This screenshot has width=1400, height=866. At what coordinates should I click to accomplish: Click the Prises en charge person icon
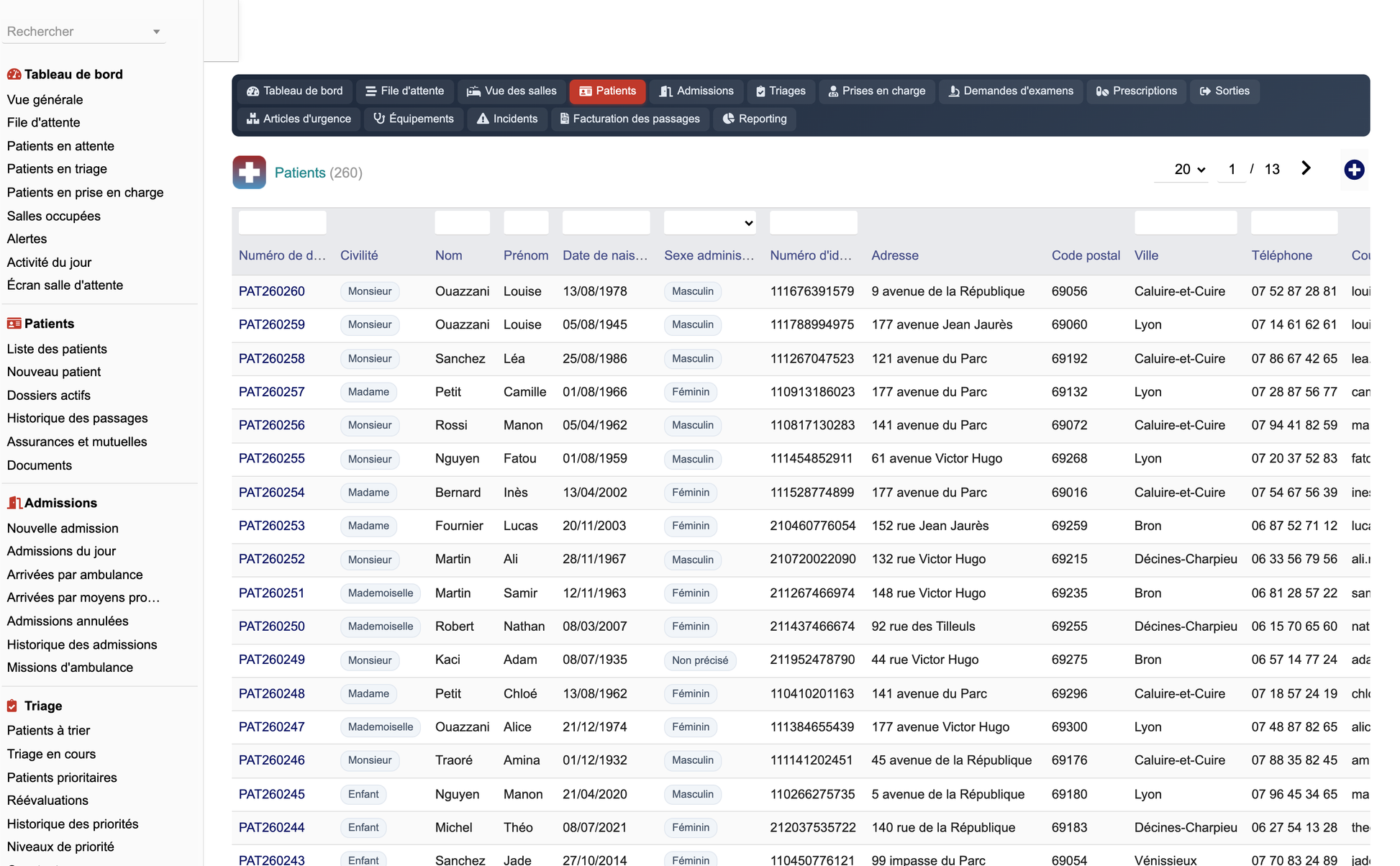(x=833, y=91)
